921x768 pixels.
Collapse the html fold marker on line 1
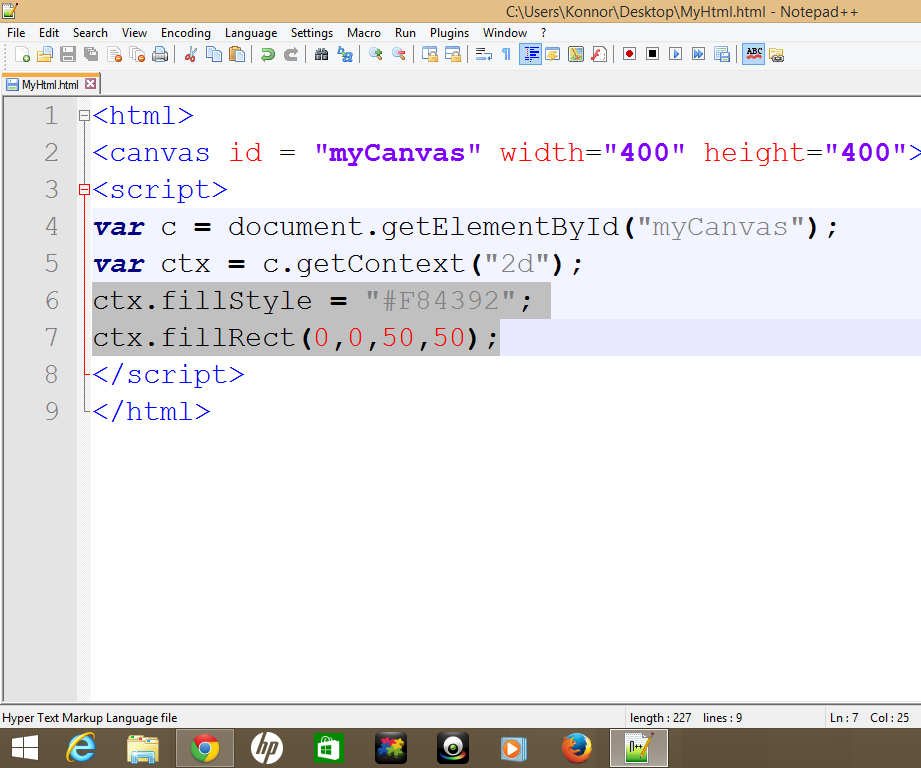pyautogui.click(x=83, y=115)
